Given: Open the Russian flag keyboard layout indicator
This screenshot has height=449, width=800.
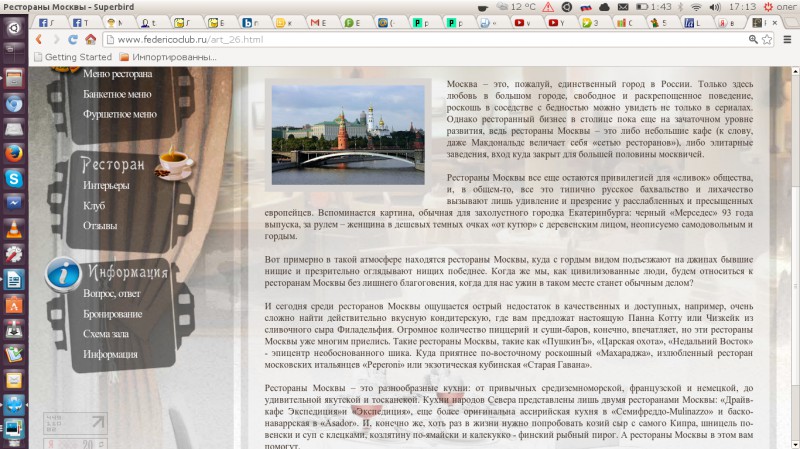Looking at the screenshot, I should pyautogui.click(x=585, y=7).
